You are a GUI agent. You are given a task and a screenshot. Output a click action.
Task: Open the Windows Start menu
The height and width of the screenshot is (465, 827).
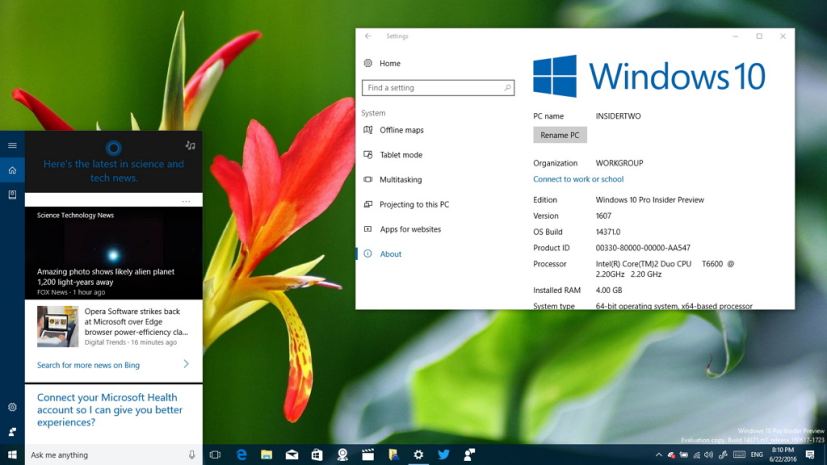[12, 454]
